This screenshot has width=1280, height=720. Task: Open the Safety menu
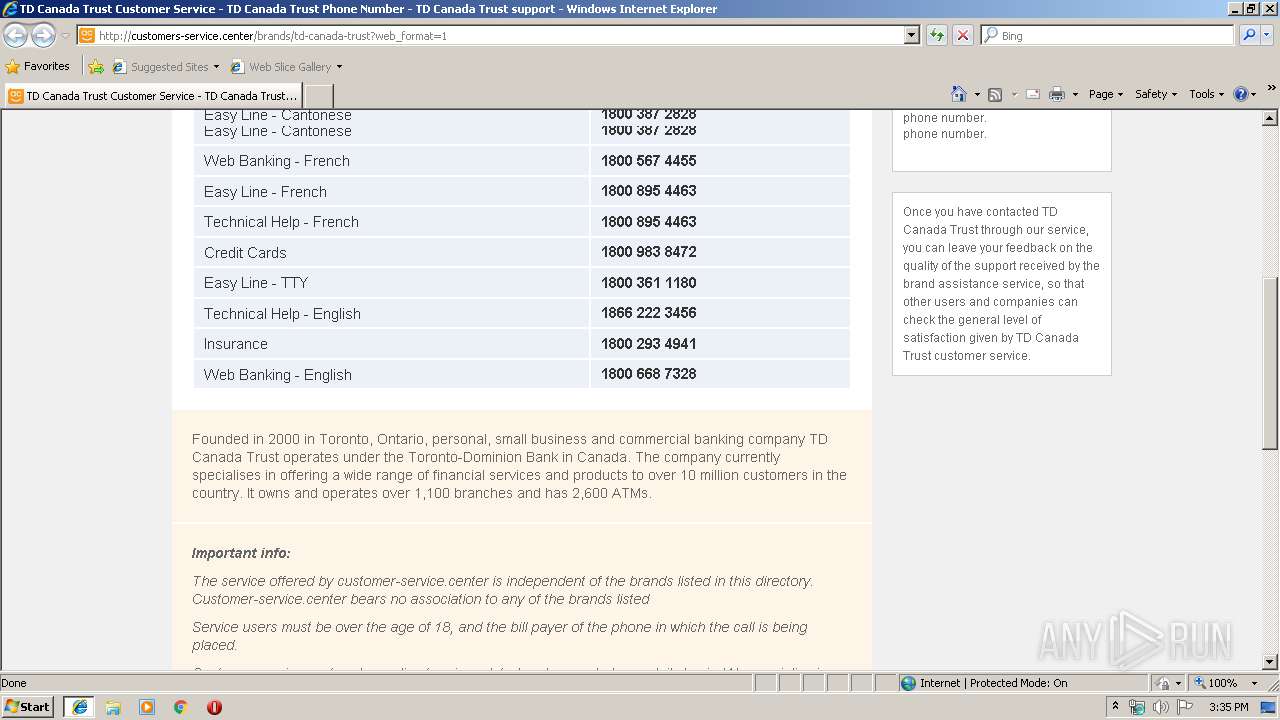coord(1155,94)
